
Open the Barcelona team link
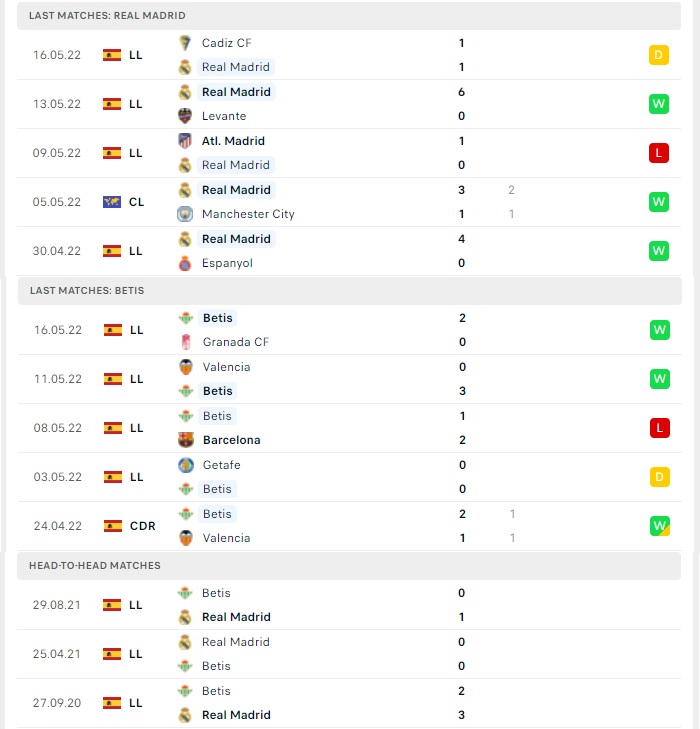tap(231, 440)
